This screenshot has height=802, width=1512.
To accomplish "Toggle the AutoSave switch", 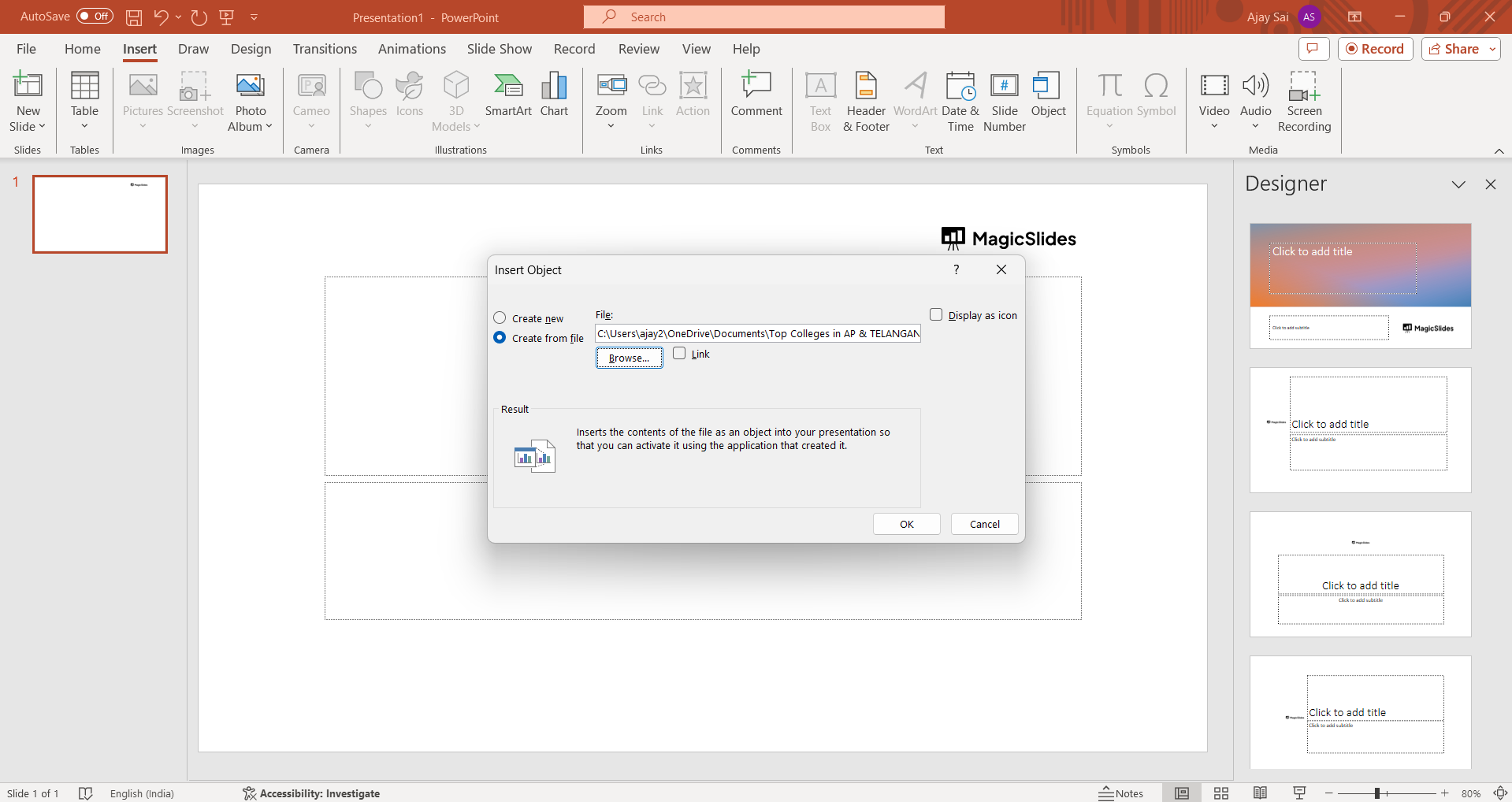I will click(95, 17).
